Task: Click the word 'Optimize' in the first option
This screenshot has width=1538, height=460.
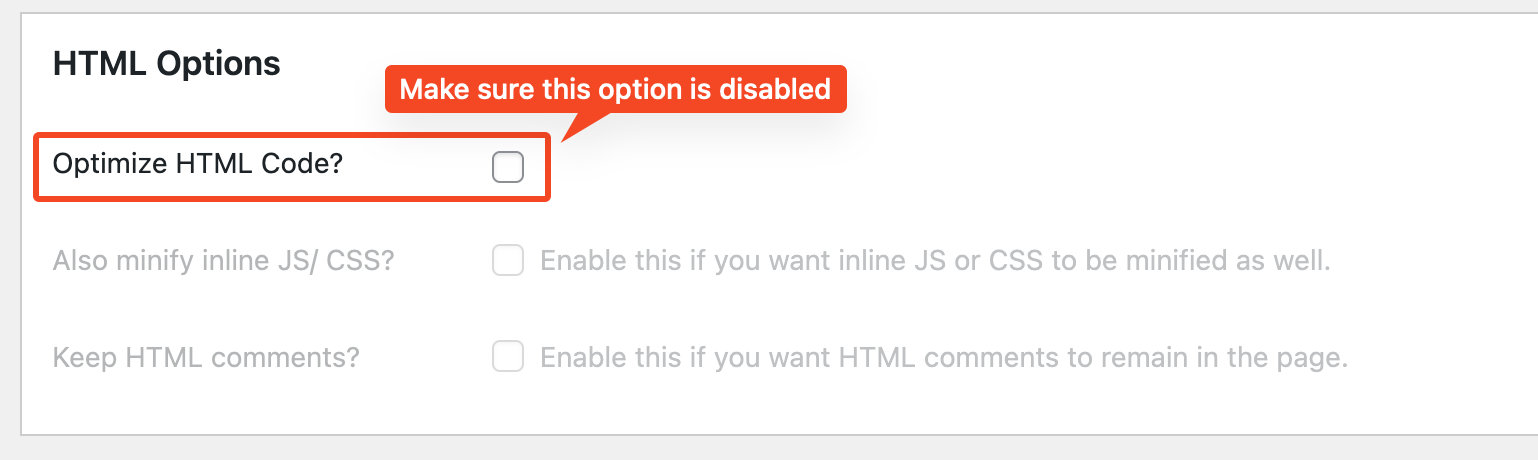Action: pos(109,165)
